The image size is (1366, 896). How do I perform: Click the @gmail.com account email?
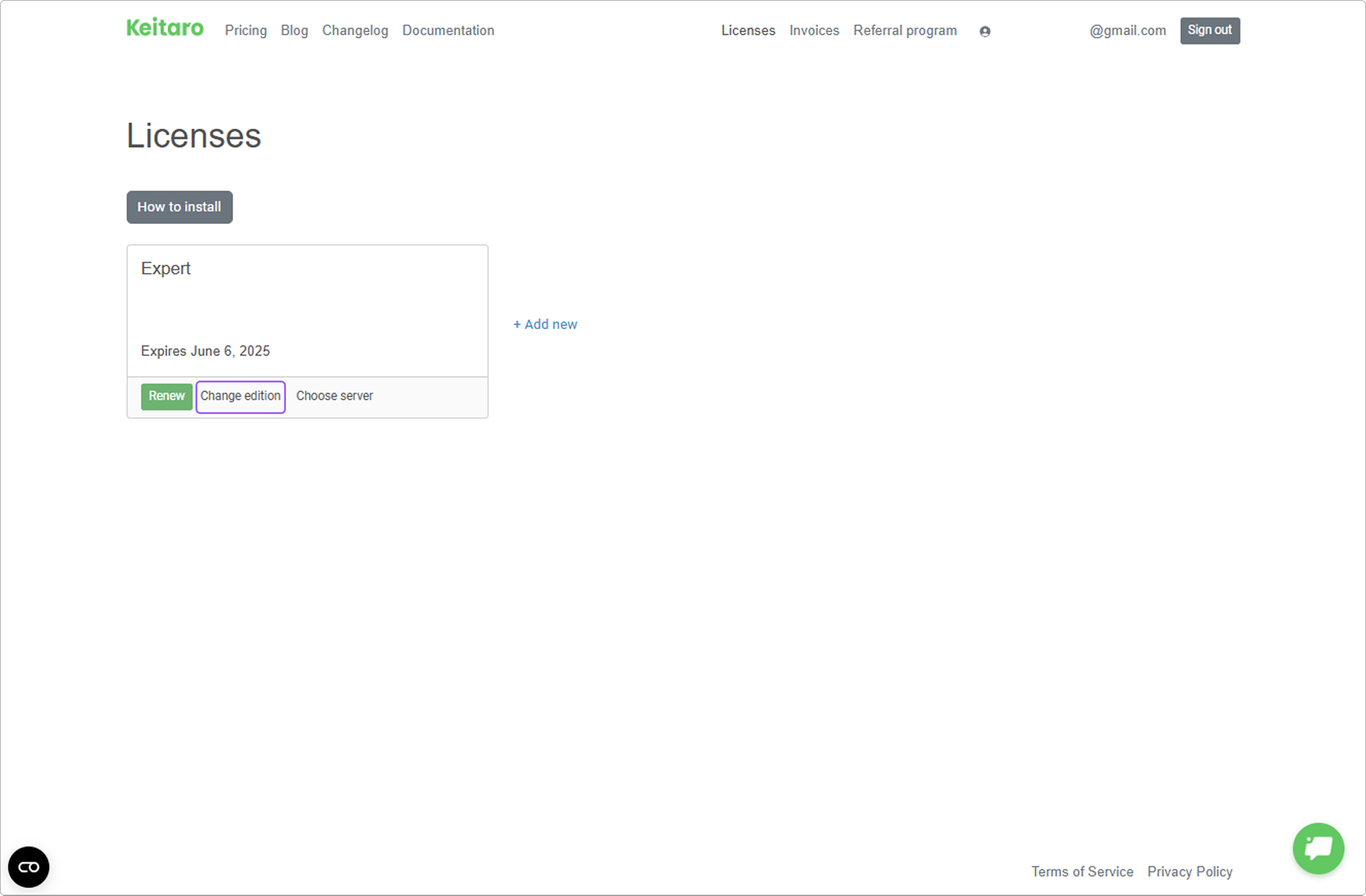1127,30
